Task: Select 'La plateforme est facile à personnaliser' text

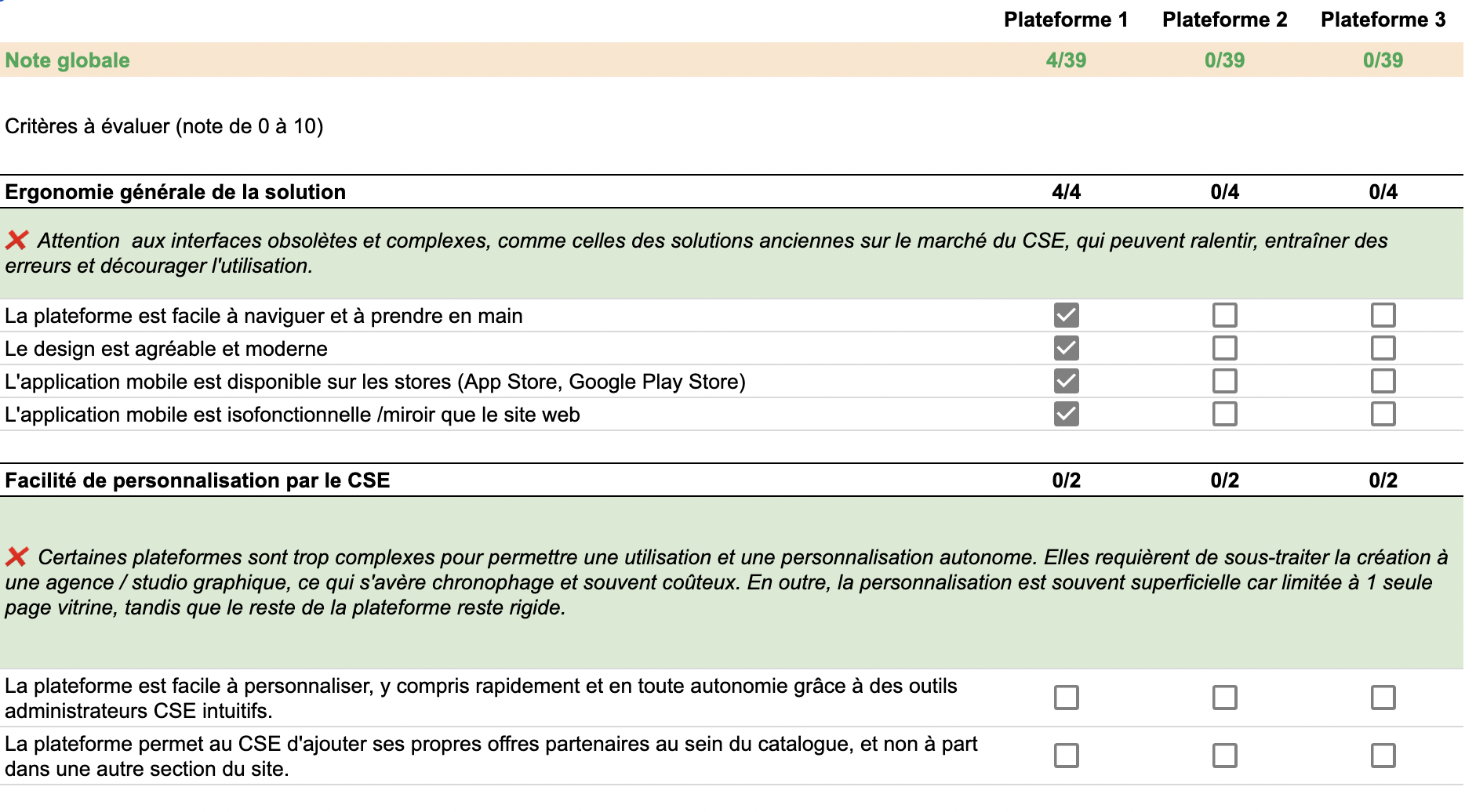Action: click(481, 698)
